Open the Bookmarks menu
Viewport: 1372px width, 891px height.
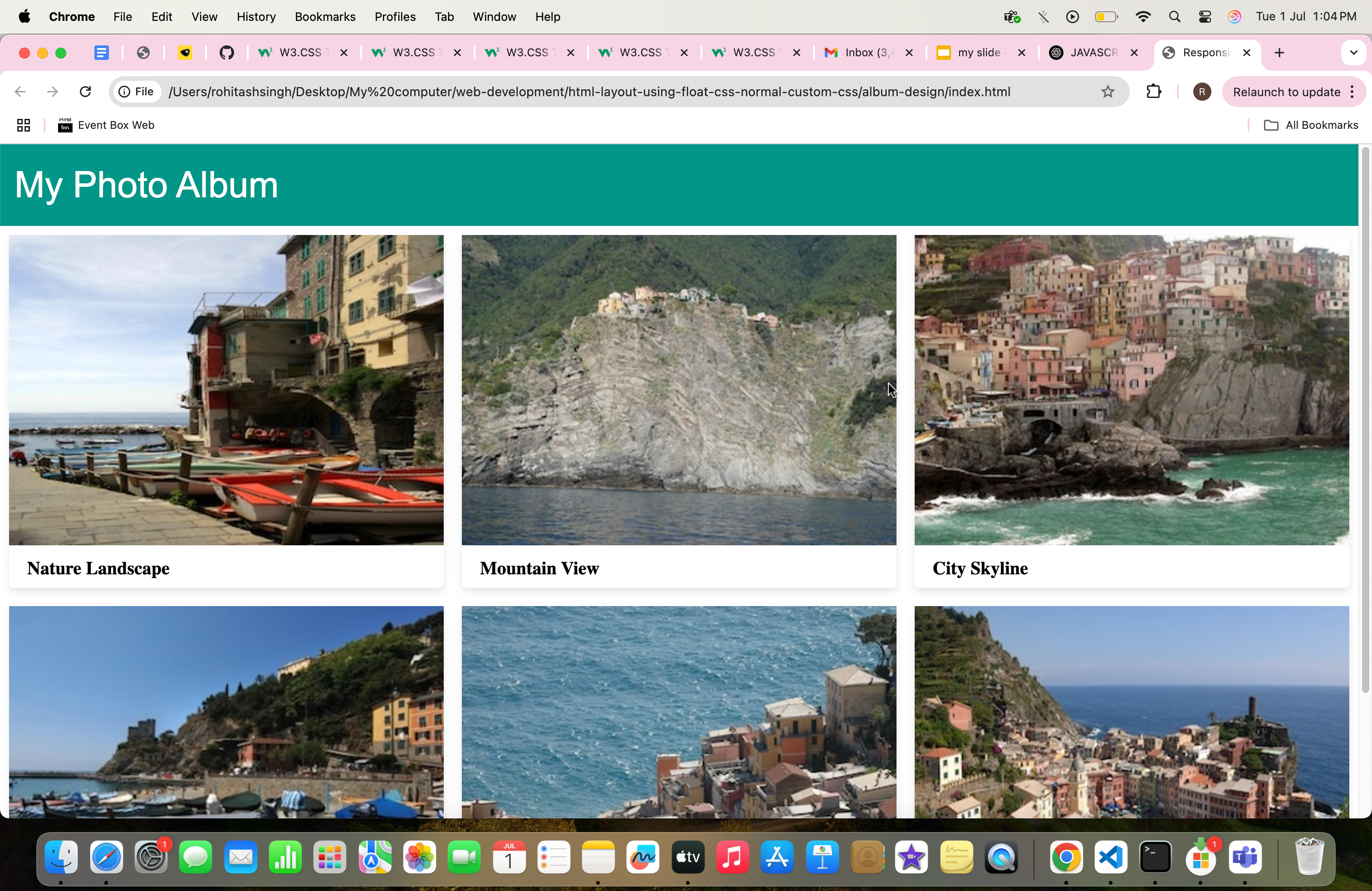click(324, 17)
